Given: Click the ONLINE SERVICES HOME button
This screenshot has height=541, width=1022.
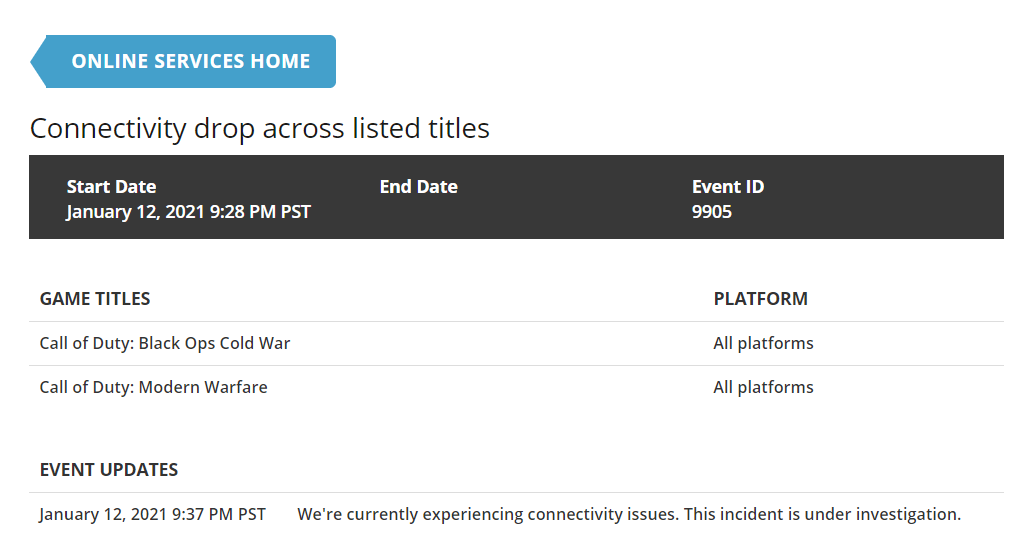Looking at the screenshot, I should coord(191,61).
